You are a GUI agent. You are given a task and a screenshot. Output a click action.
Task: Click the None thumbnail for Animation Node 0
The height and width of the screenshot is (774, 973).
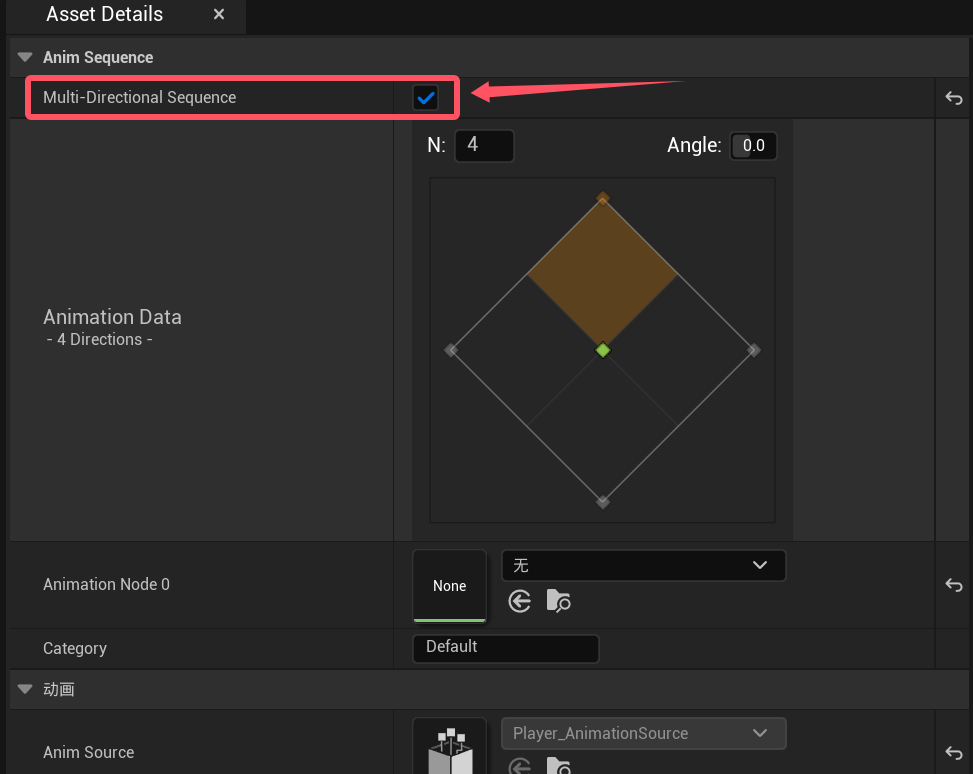point(450,586)
